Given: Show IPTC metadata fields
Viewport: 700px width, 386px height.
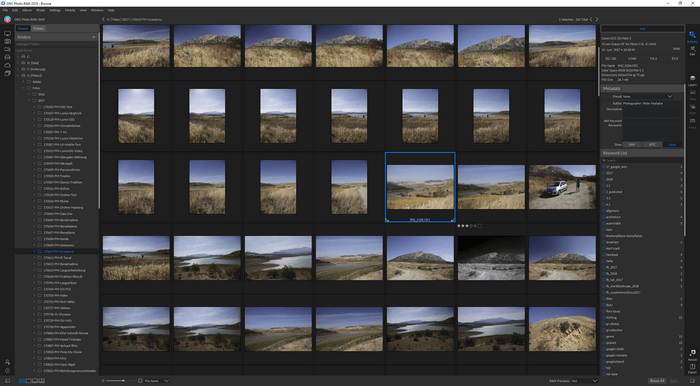Looking at the screenshot, I should [x=652, y=145].
